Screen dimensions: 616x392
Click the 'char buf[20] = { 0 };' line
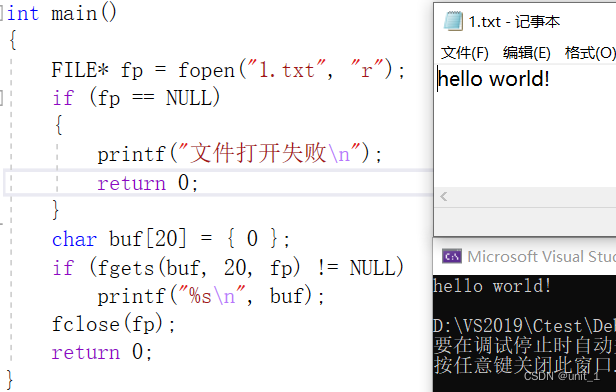pos(171,239)
